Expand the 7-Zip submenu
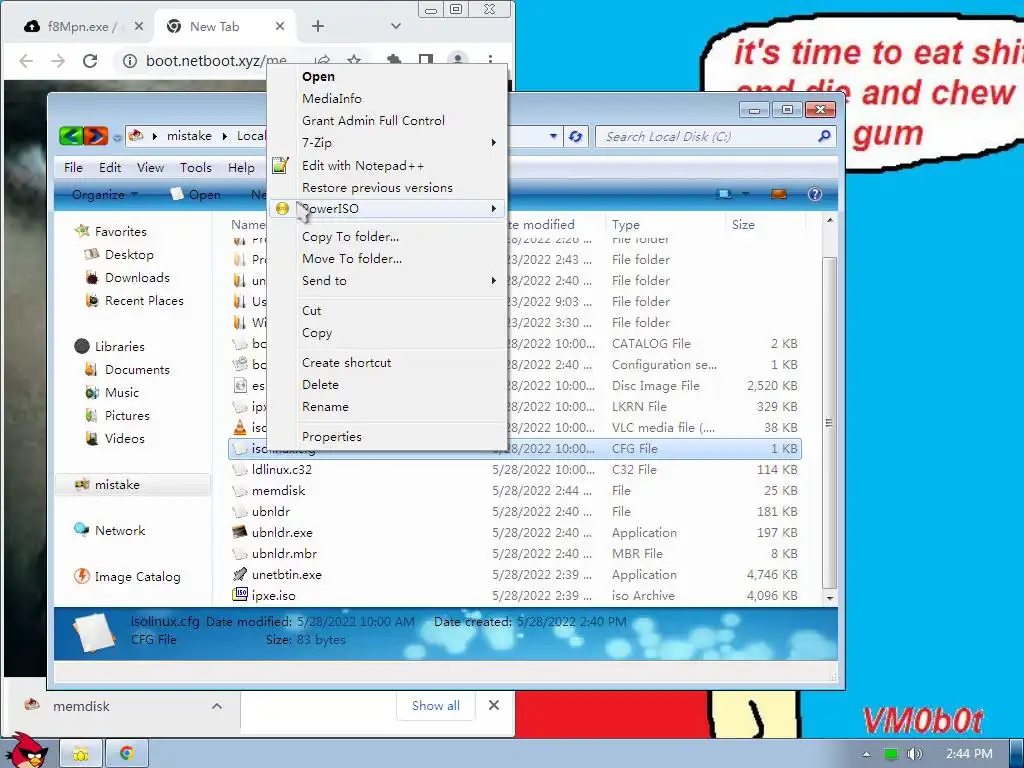The image size is (1024, 768). (387, 142)
